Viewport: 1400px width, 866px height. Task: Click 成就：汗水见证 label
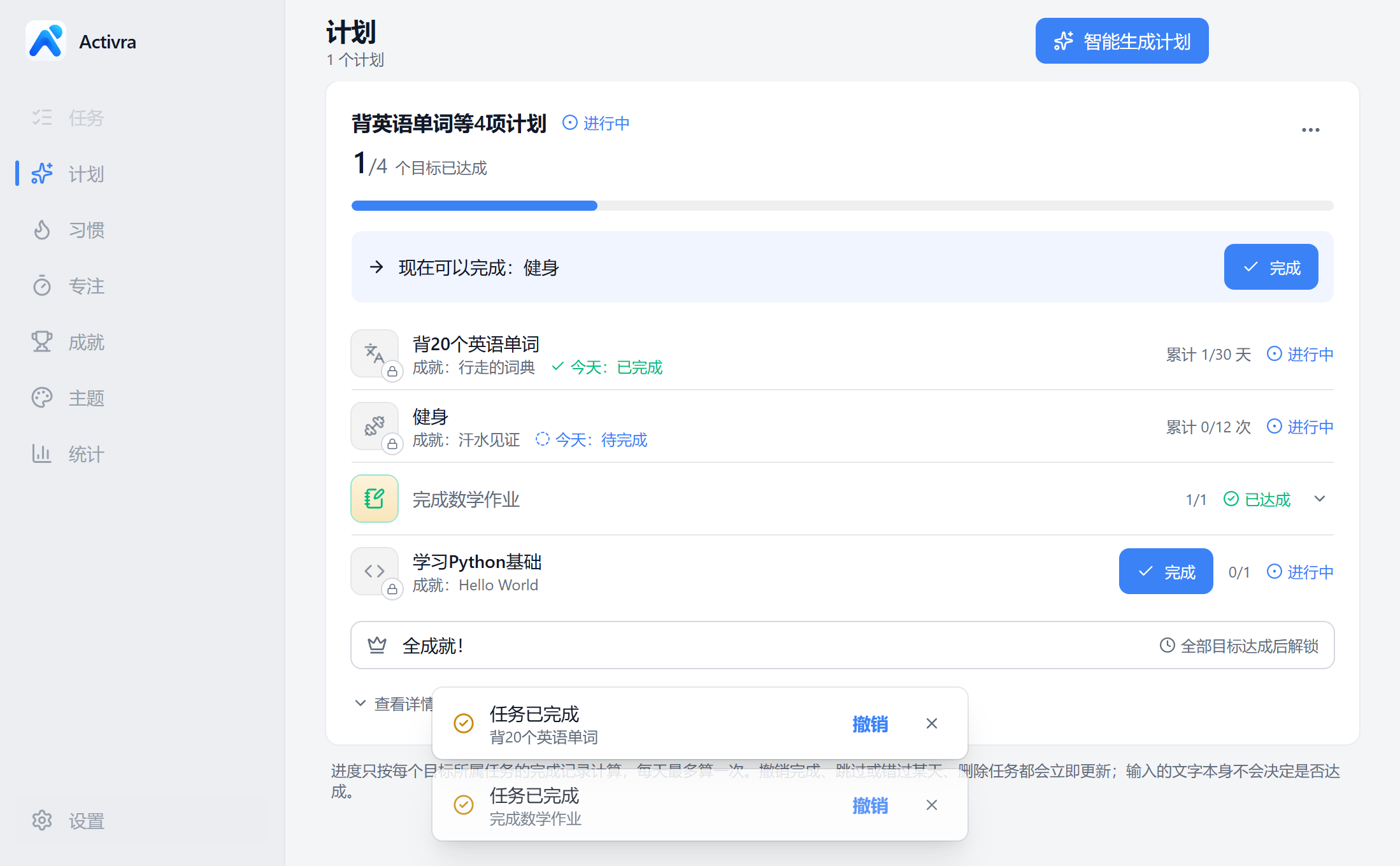466,440
